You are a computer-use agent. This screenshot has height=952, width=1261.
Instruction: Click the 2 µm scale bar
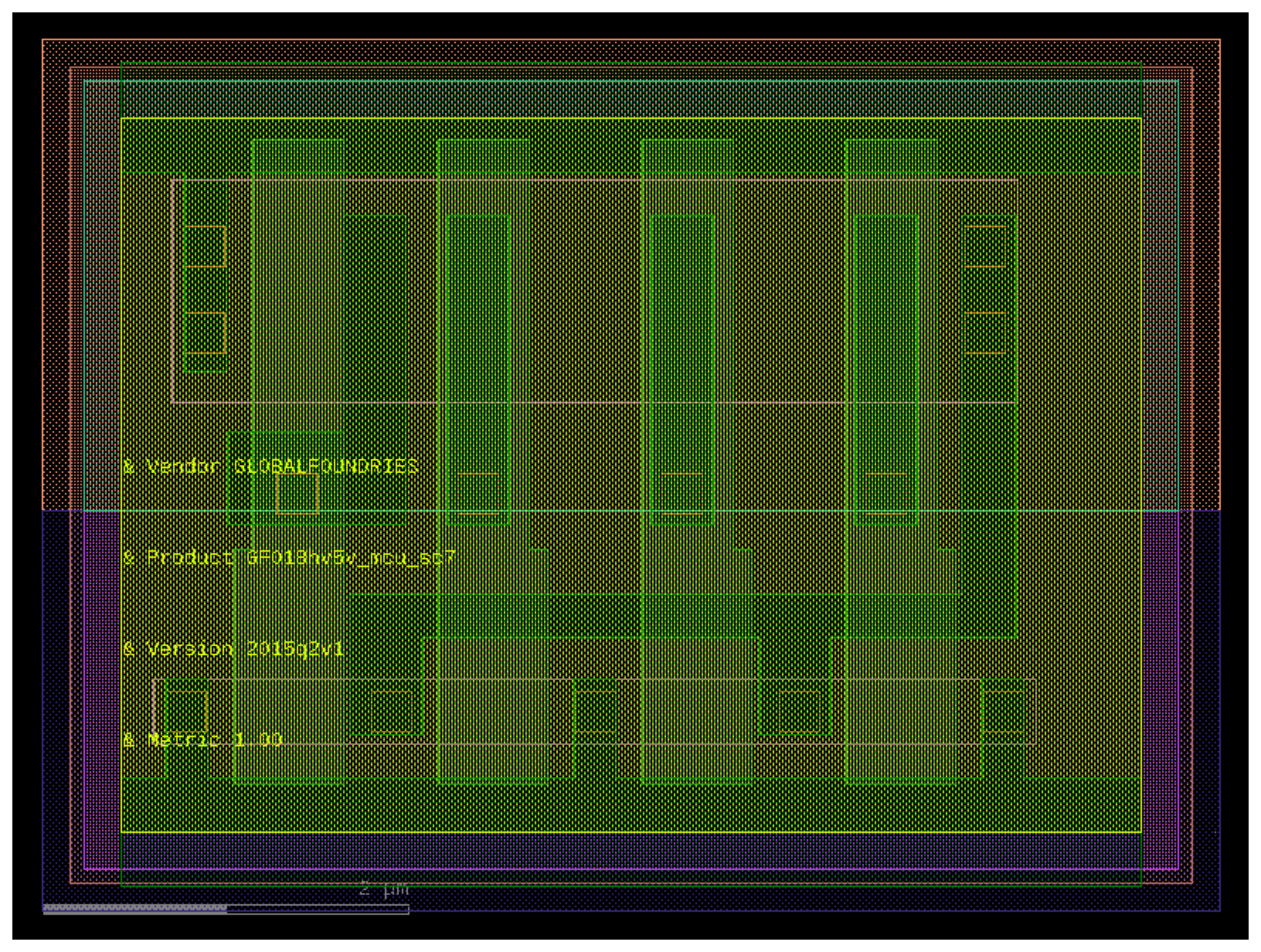coord(226,908)
